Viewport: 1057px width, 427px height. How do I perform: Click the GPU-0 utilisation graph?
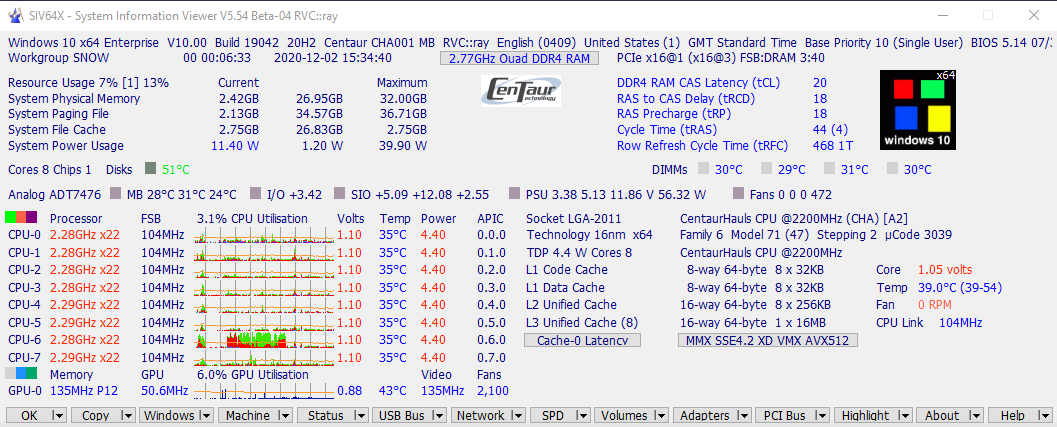(263, 391)
